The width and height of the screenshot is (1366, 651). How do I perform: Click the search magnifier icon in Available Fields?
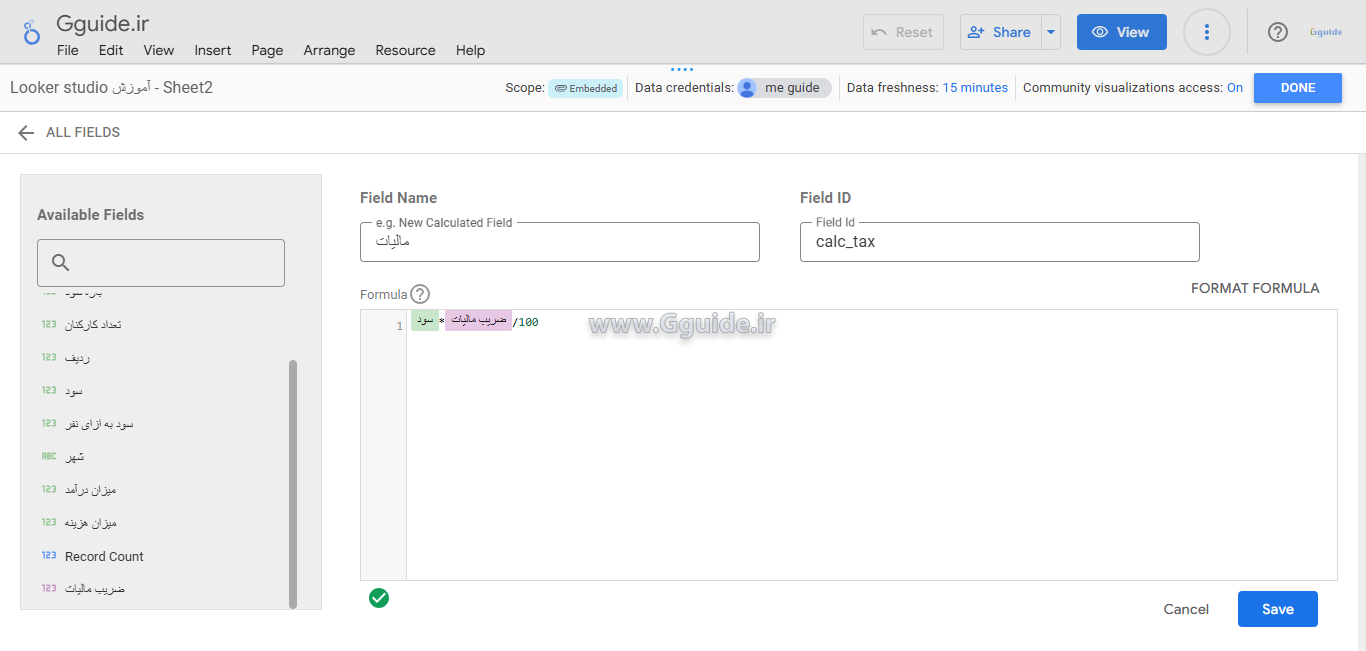point(60,263)
